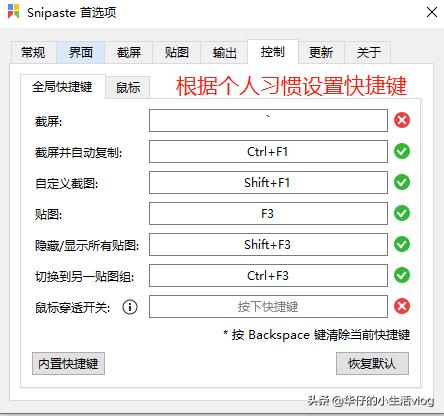This screenshot has height=416, width=444.
Task: Click the Shift+F3 hotkey field
Action: [x=268, y=244]
